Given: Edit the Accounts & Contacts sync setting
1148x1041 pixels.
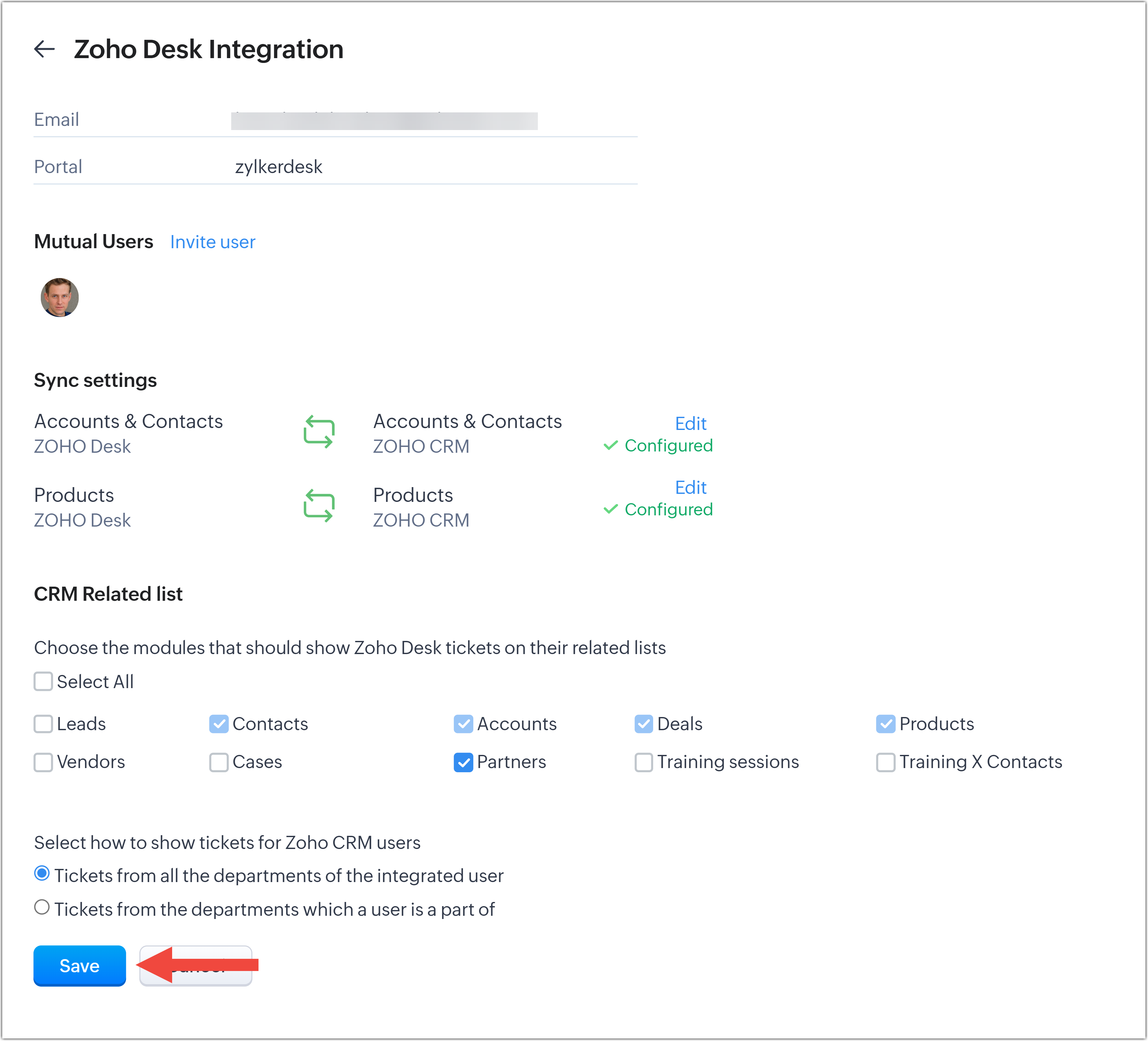Looking at the screenshot, I should click(x=690, y=424).
